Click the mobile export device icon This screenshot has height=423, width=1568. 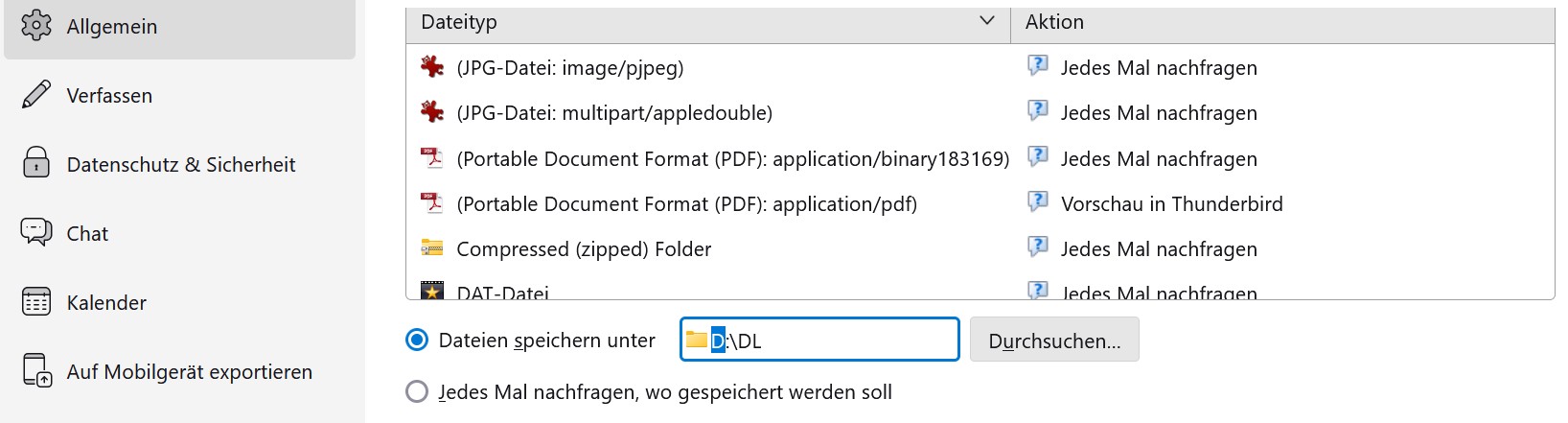36,371
